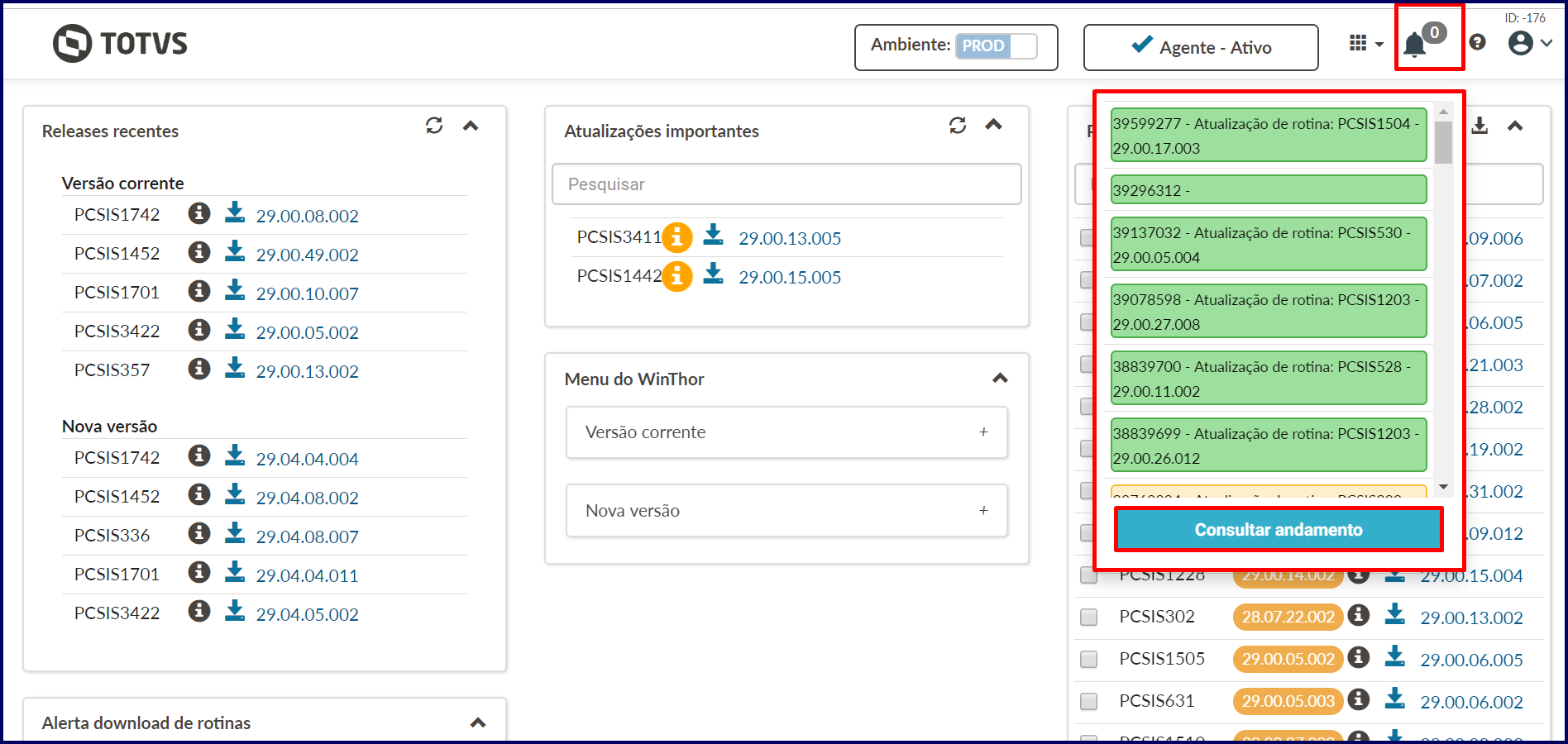Download PCSIS336 version 29.04.08.007
The width and height of the screenshot is (1568, 744).
[235, 534]
